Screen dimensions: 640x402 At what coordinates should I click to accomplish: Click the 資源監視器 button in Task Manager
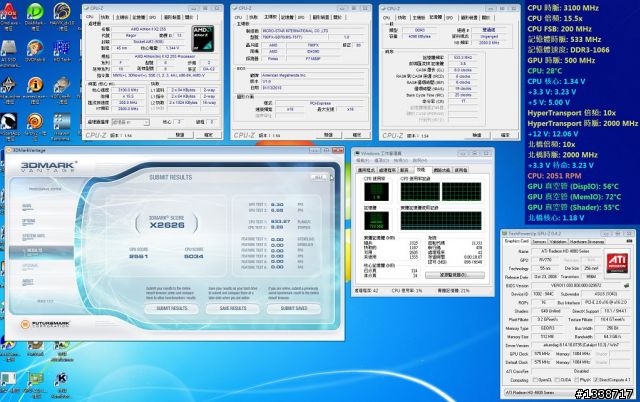[454, 275]
